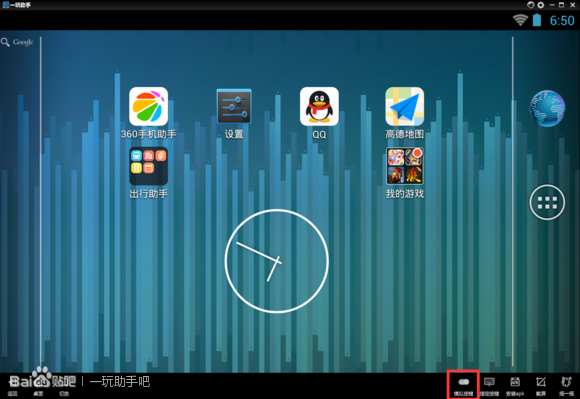The image size is (580, 399).
Task: Open the 设置 settings app
Action: (234, 106)
